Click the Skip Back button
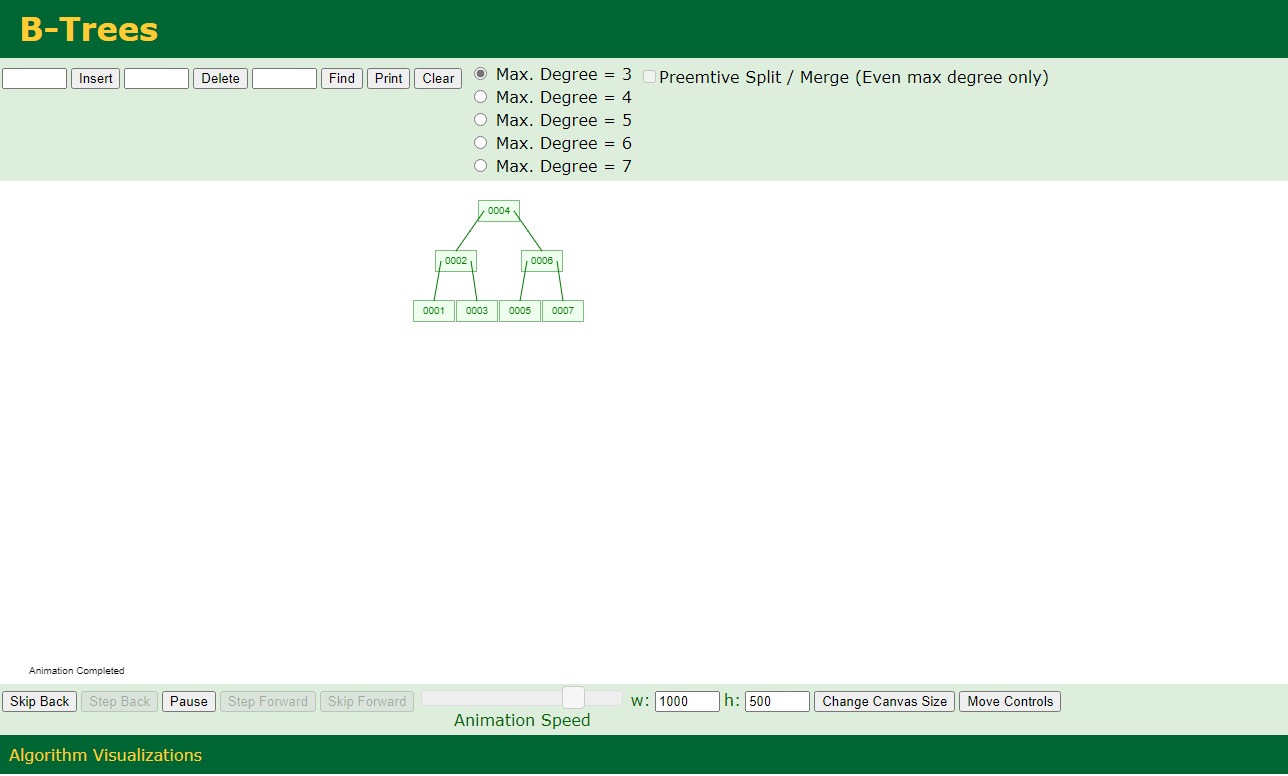The image size is (1288, 776). [39, 701]
